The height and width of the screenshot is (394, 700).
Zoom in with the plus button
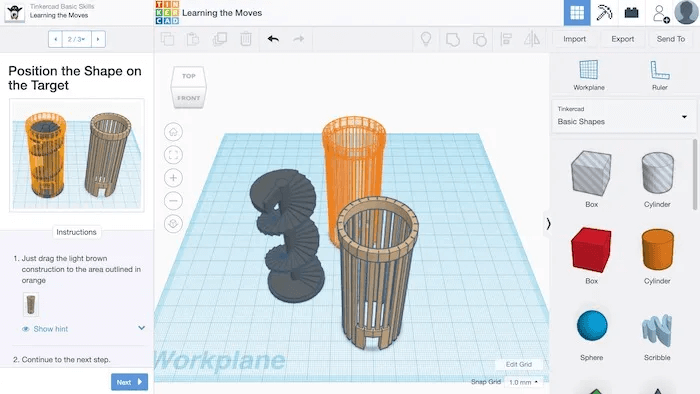(x=173, y=178)
